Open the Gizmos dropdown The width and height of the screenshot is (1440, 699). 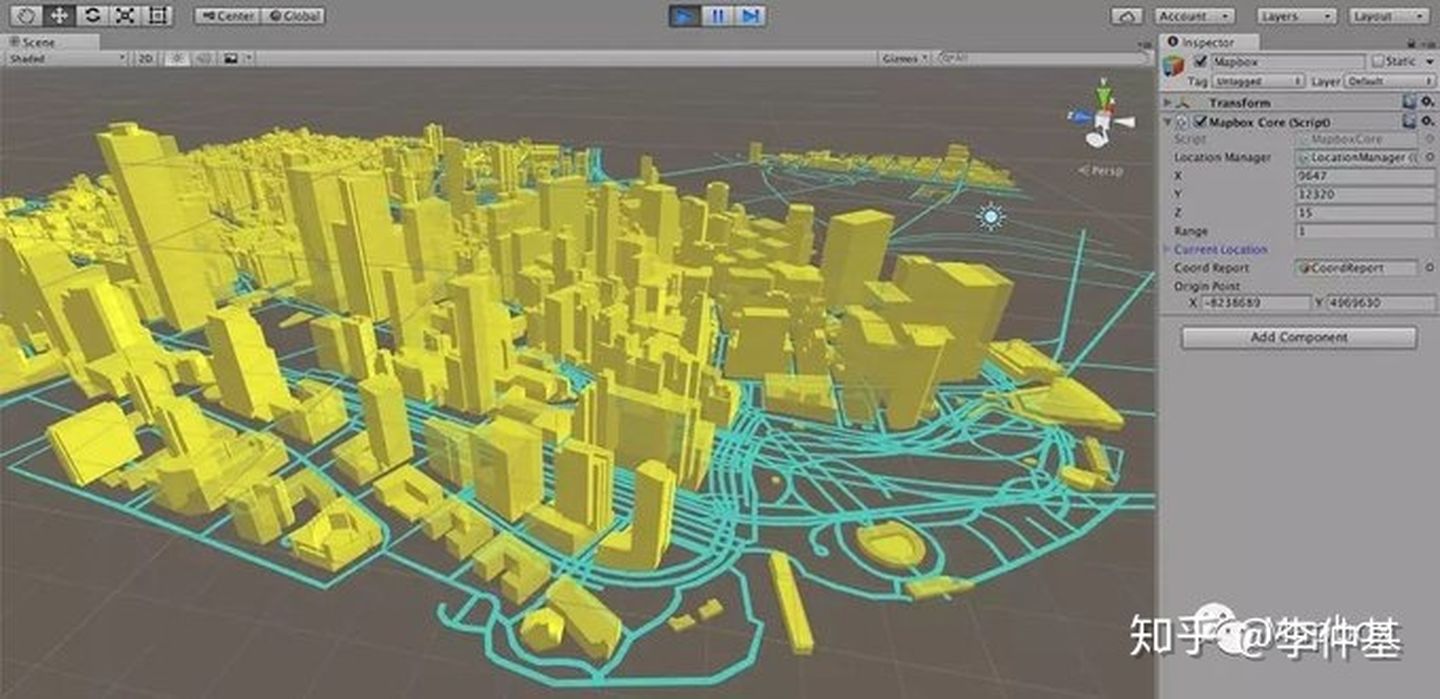click(905, 59)
